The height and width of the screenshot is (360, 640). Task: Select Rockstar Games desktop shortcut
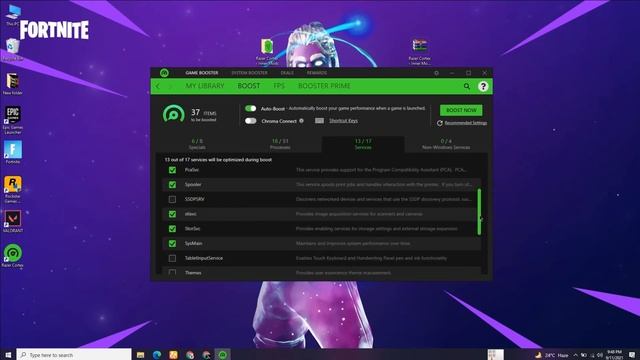click(x=13, y=189)
